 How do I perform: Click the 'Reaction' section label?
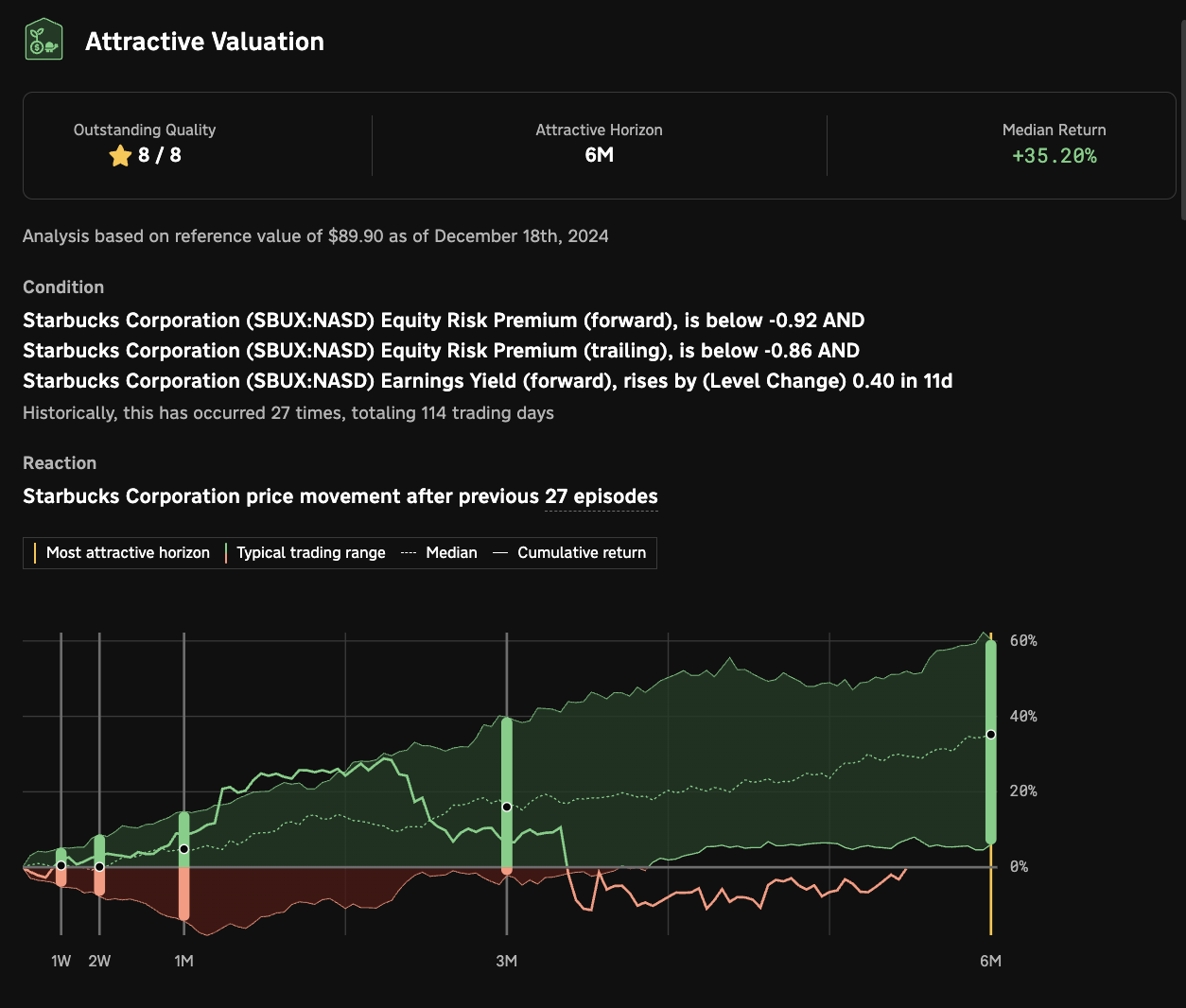click(60, 463)
